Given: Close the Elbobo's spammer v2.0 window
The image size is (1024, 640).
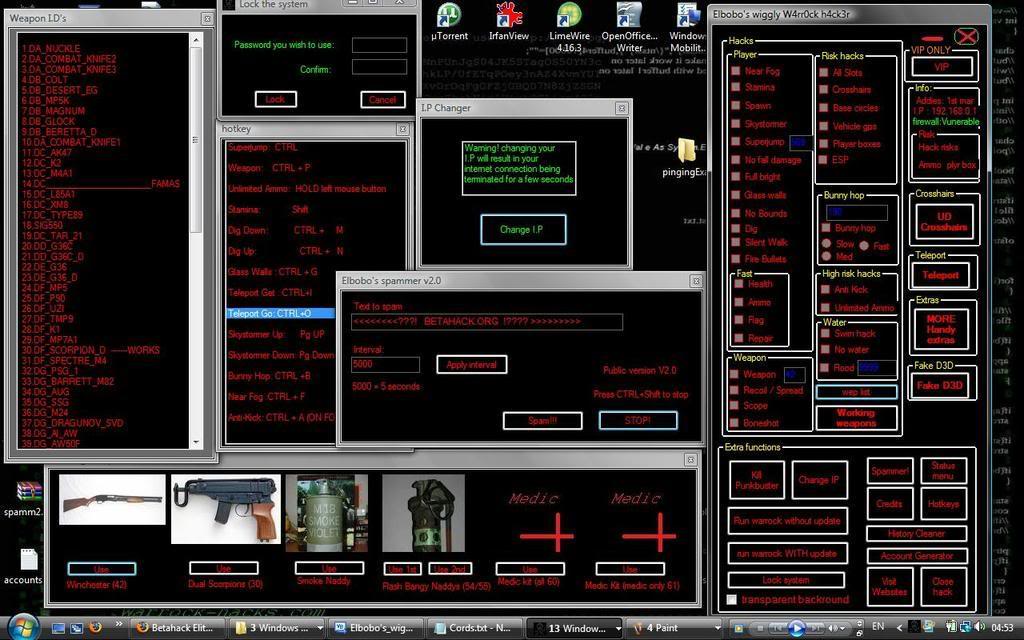Looking at the screenshot, I should [x=696, y=281].
